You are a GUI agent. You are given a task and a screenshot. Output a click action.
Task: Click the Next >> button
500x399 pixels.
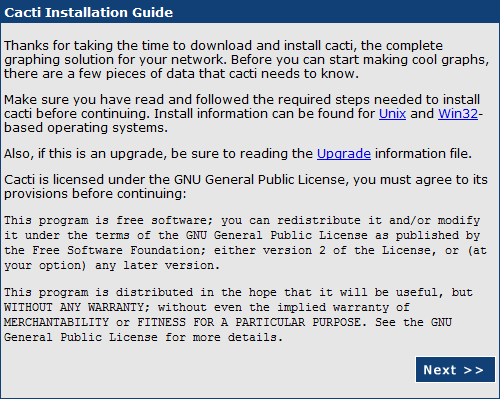tap(455, 370)
